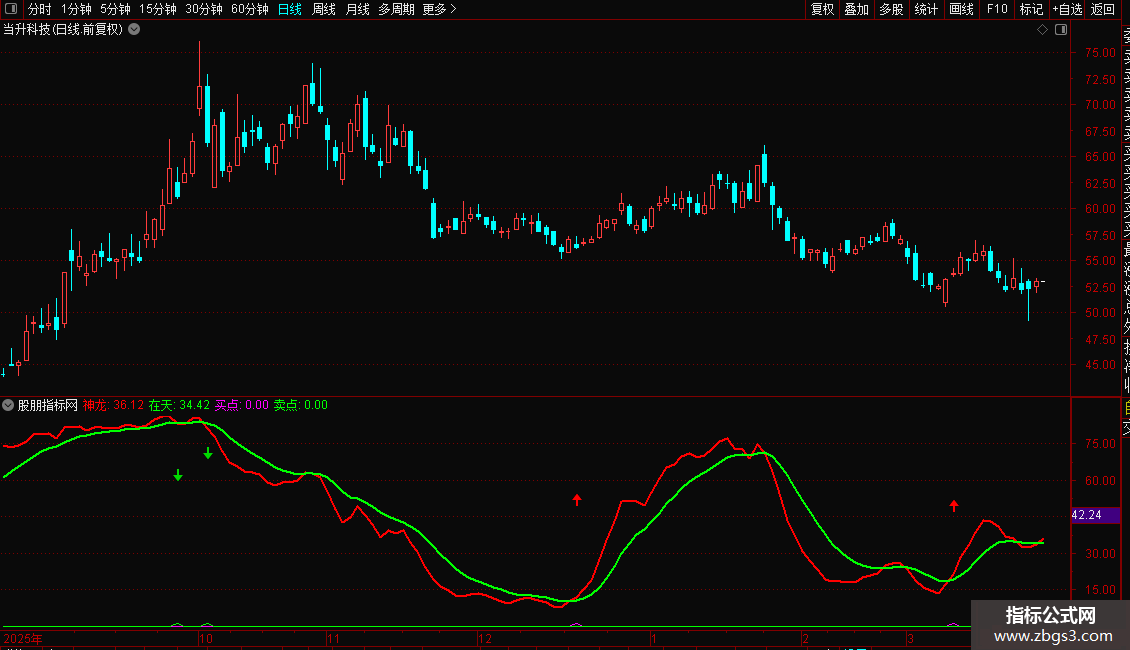Switch to 月线 monthly chart
Image resolution: width=1130 pixels, height=650 pixels.
[x=357, y=9]
